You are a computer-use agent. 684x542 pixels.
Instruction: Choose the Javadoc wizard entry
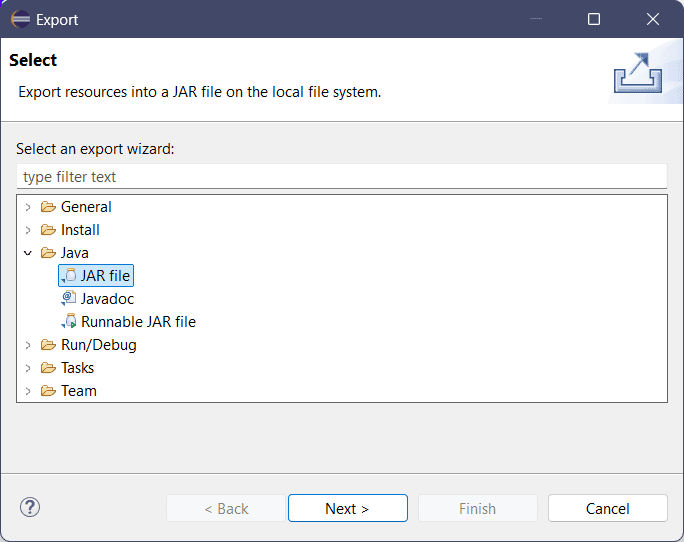(107, 299)
